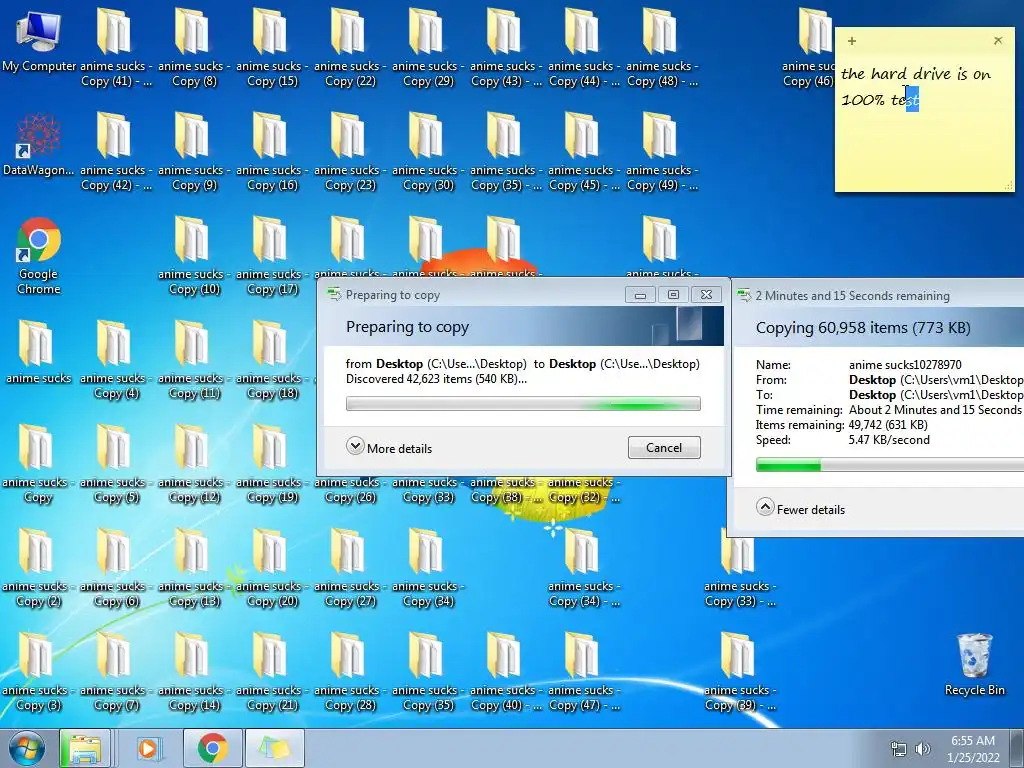Launch Google Chrome from the desktop shortcut
The width and height of the screenshot is (1024, 768).
(39, 256)
